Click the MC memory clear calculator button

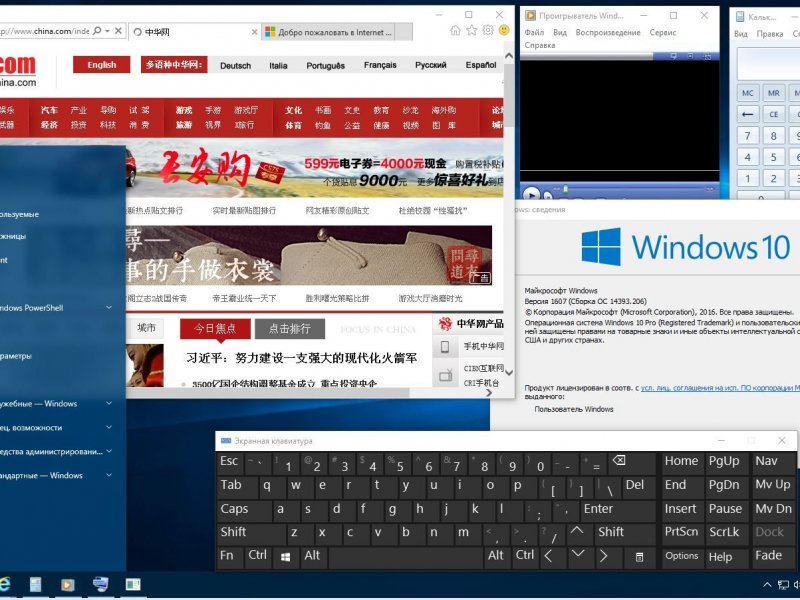point(747,93)
